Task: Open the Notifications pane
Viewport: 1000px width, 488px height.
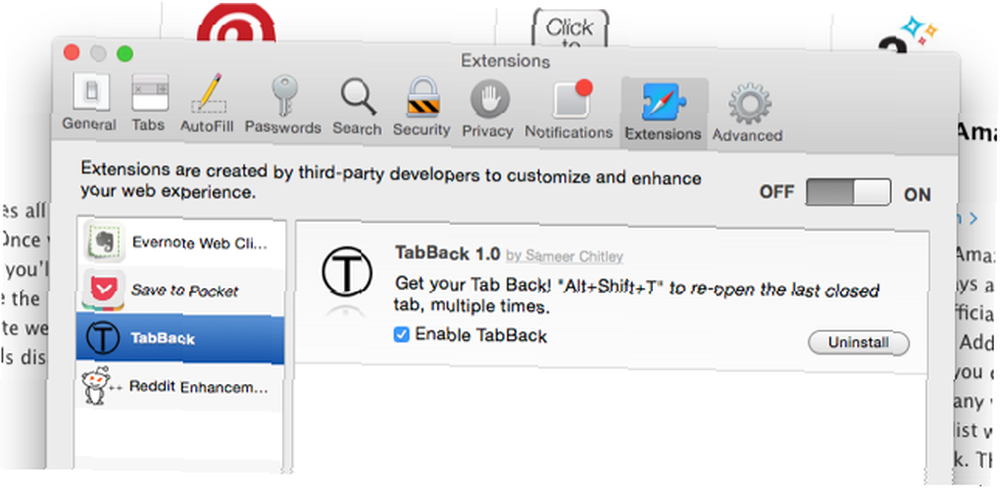Action: tap(569, 110)
